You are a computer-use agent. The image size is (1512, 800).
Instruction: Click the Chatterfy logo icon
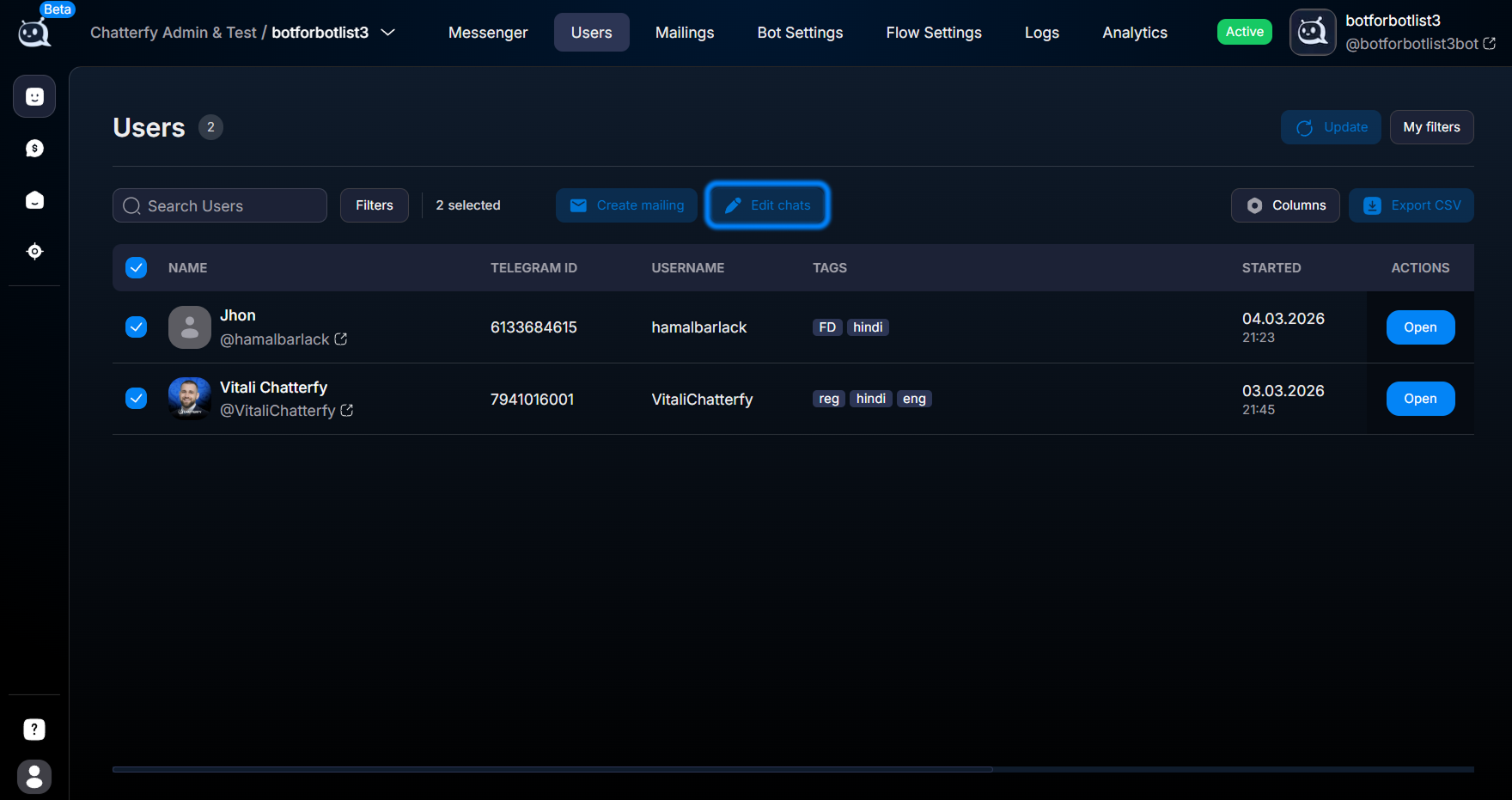click(34, 33)
